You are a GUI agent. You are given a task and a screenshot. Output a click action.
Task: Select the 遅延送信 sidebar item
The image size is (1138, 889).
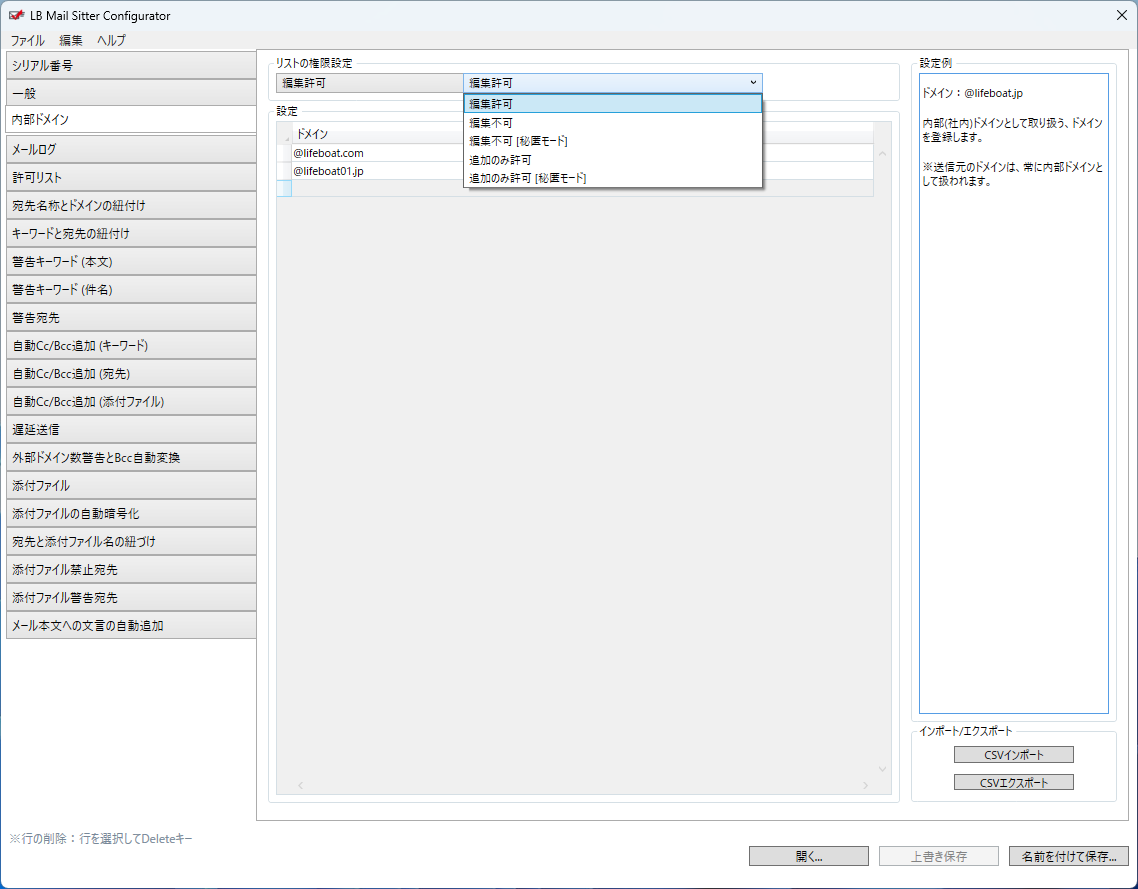tap(128, 430)
